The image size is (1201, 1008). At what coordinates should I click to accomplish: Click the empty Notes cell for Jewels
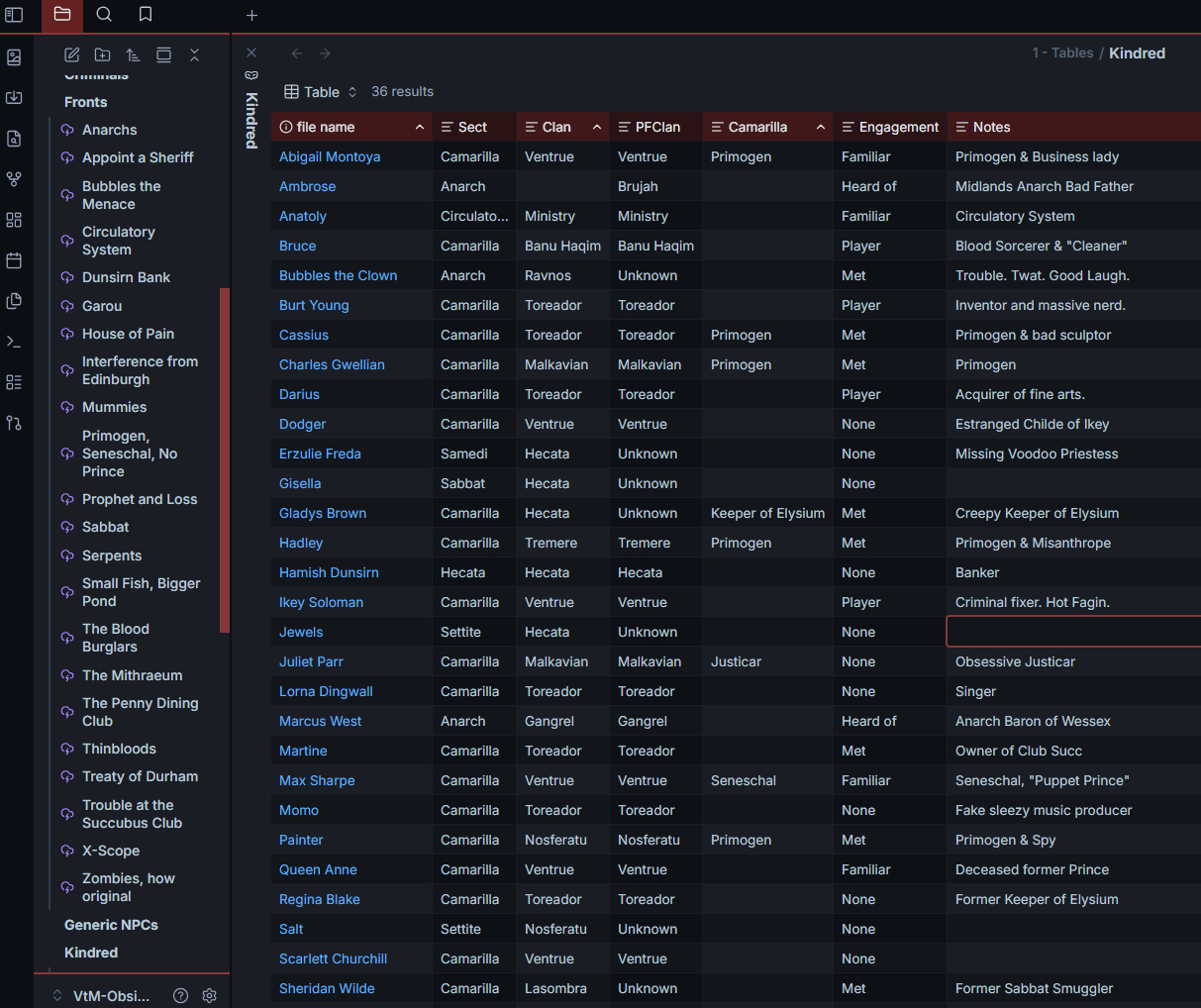tap(1073, 632)
